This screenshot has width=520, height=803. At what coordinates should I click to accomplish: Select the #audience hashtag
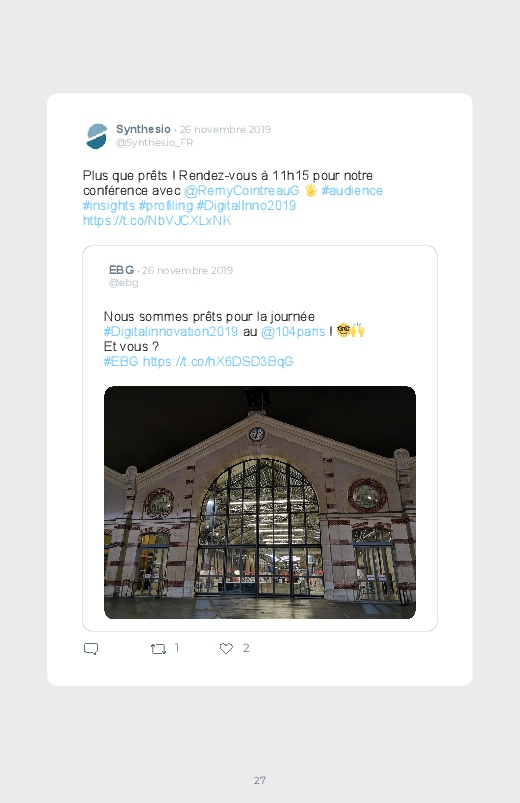tap(352, 191)
